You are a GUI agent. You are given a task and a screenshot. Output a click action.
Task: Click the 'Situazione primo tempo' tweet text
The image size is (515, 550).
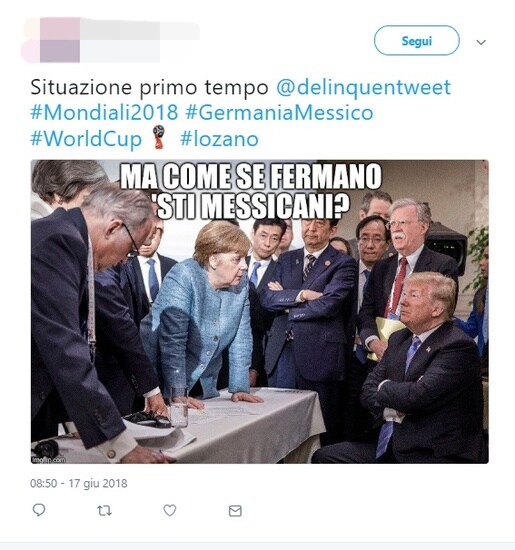[x=149, y=87]
